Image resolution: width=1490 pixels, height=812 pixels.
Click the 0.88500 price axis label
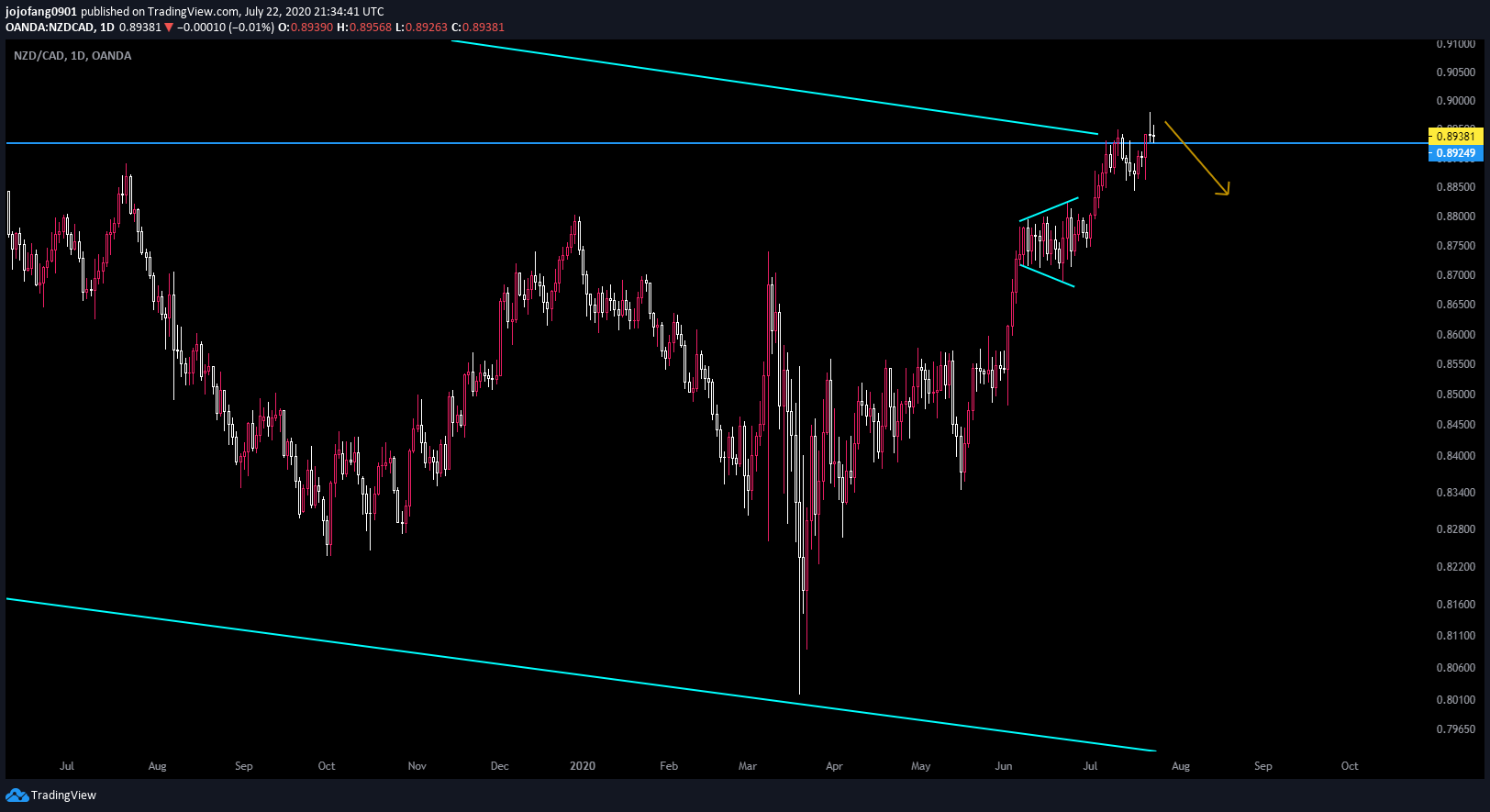(1456, 187)
